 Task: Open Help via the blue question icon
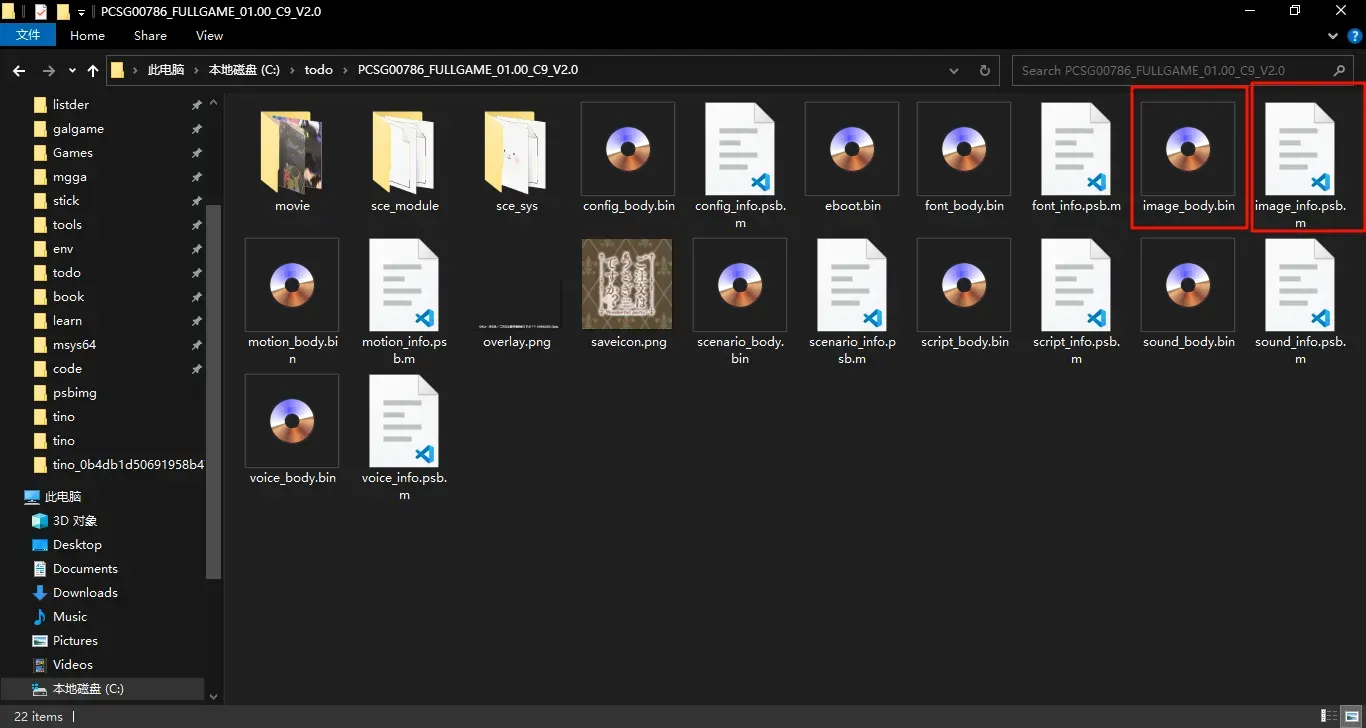coord(1355,36)
